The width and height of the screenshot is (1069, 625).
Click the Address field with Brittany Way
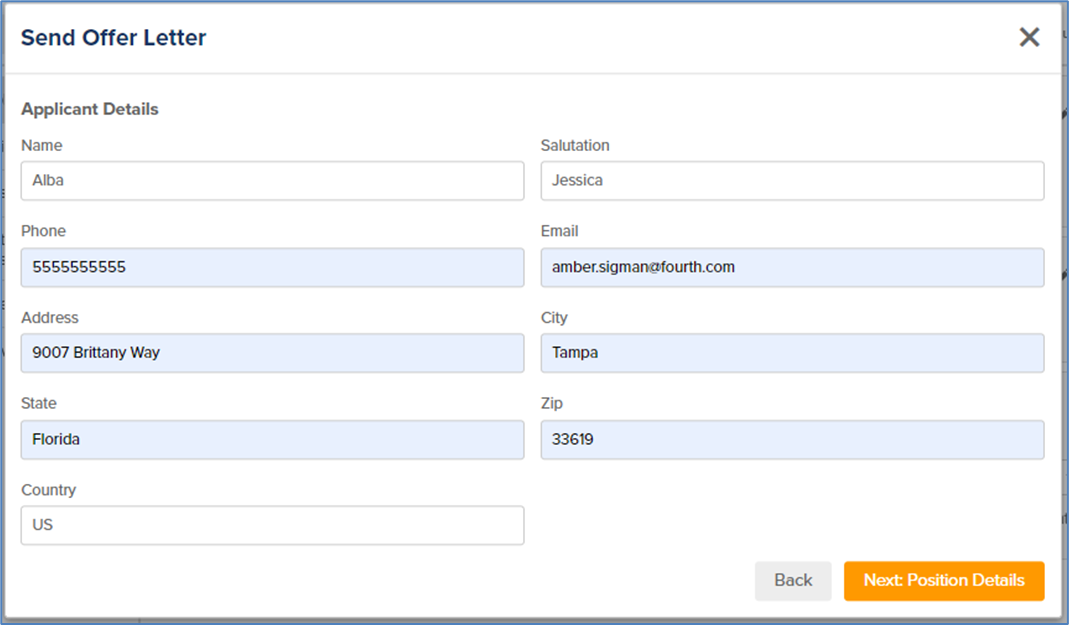(273, 353)
